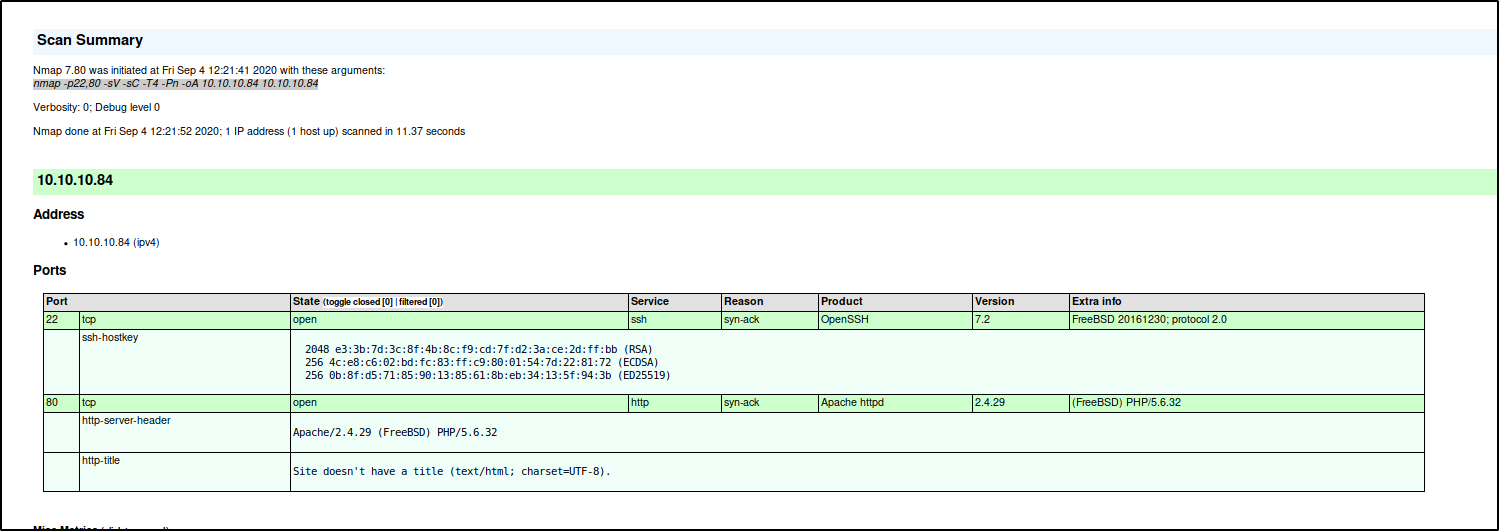
Task: Click 'Apache/2.4.29 (FreeBSD) PHP/5.6.32' header output
Action: click(395, 433)
